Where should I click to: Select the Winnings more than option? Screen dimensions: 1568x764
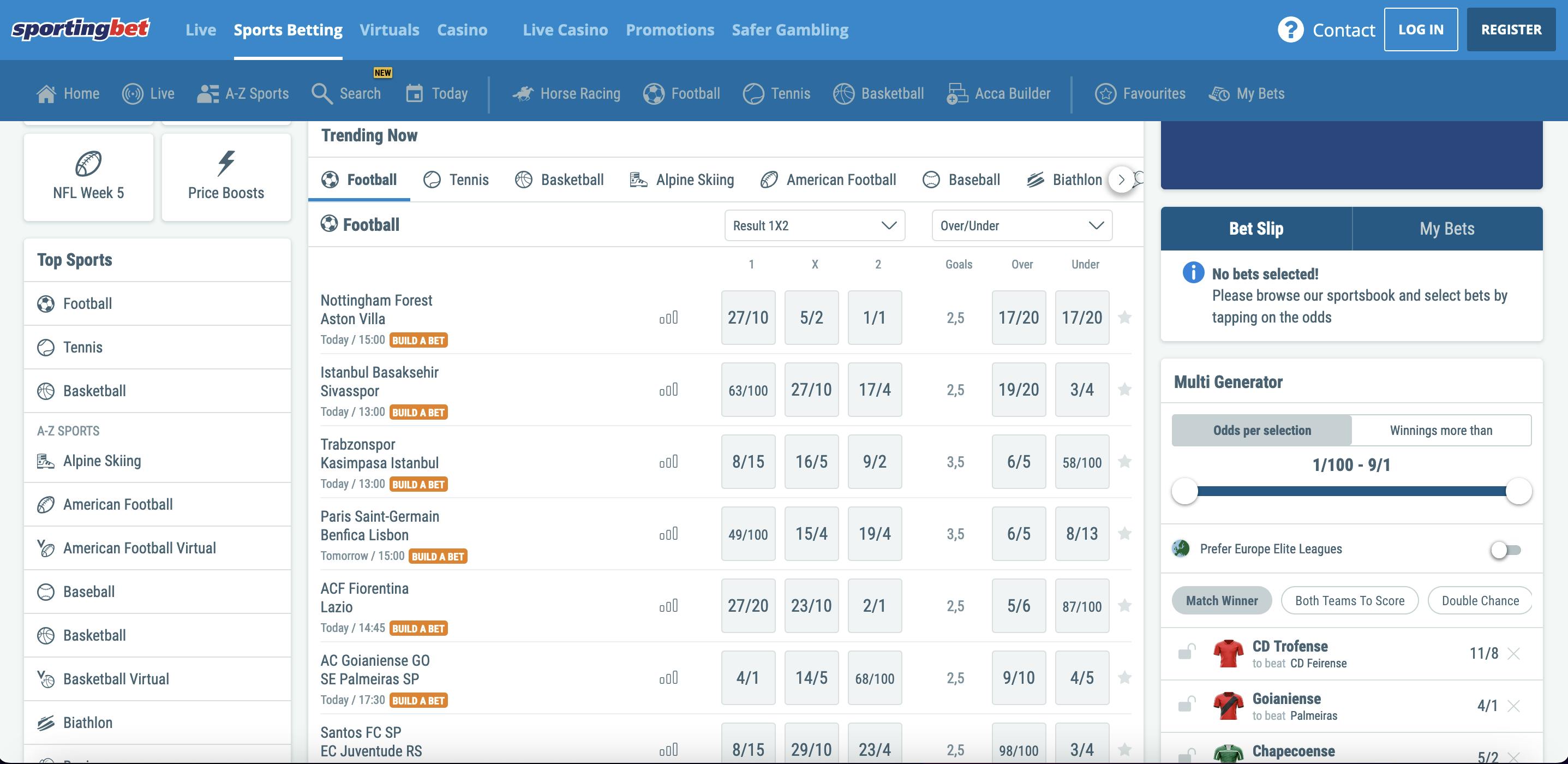pos(1440,431)
